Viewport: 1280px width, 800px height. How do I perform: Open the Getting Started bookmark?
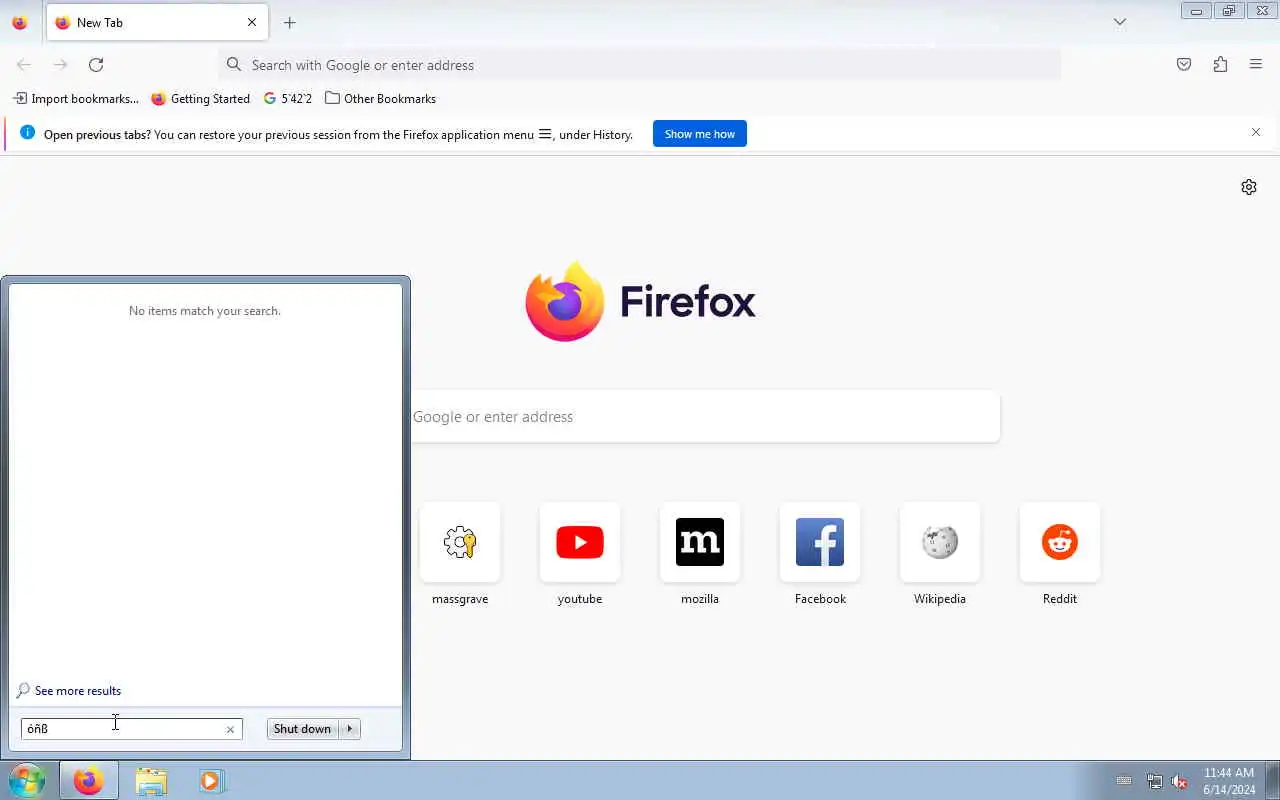[200, 99]
